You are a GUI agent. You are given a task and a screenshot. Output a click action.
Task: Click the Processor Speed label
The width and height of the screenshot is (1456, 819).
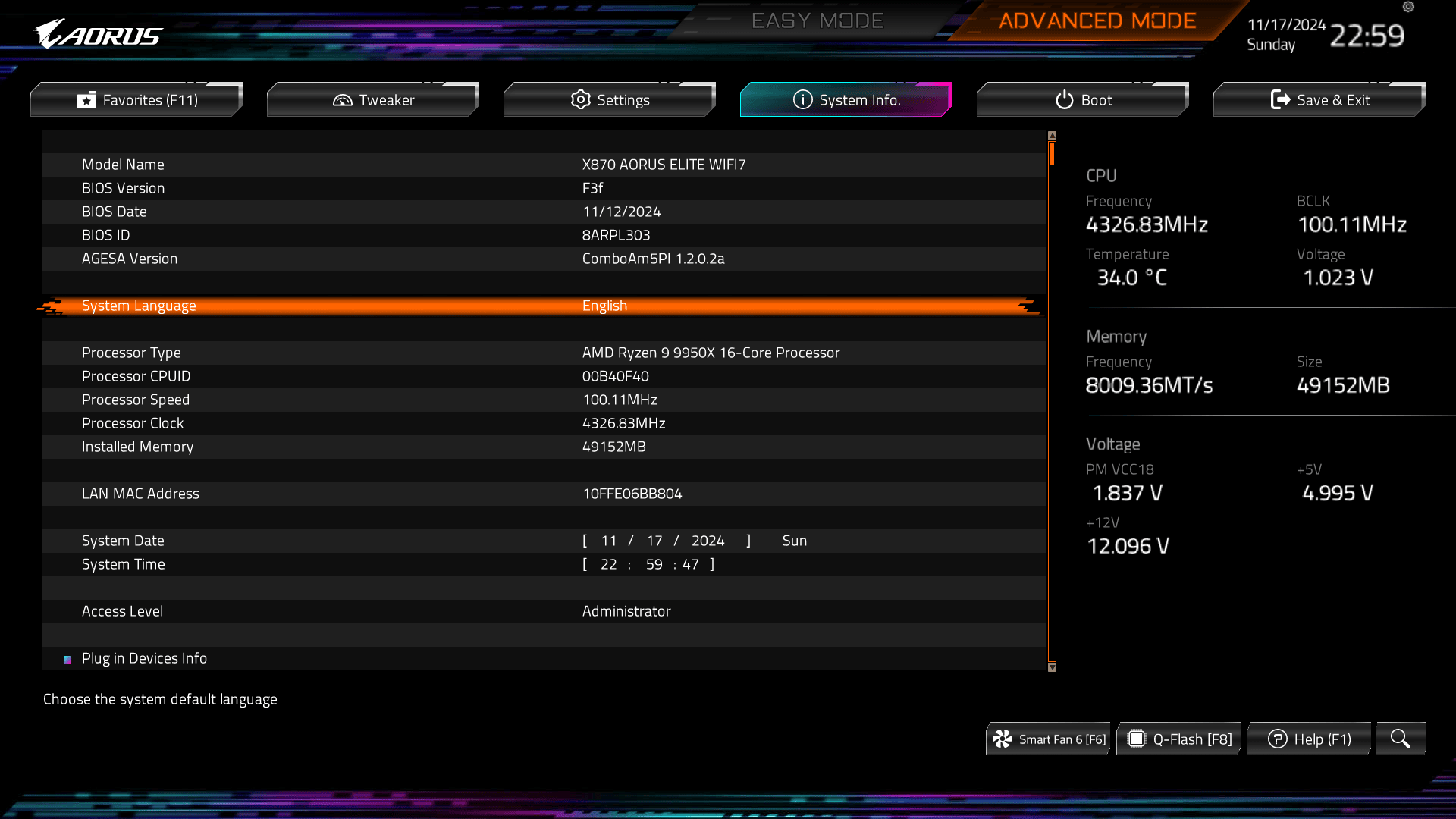(136, 400)
